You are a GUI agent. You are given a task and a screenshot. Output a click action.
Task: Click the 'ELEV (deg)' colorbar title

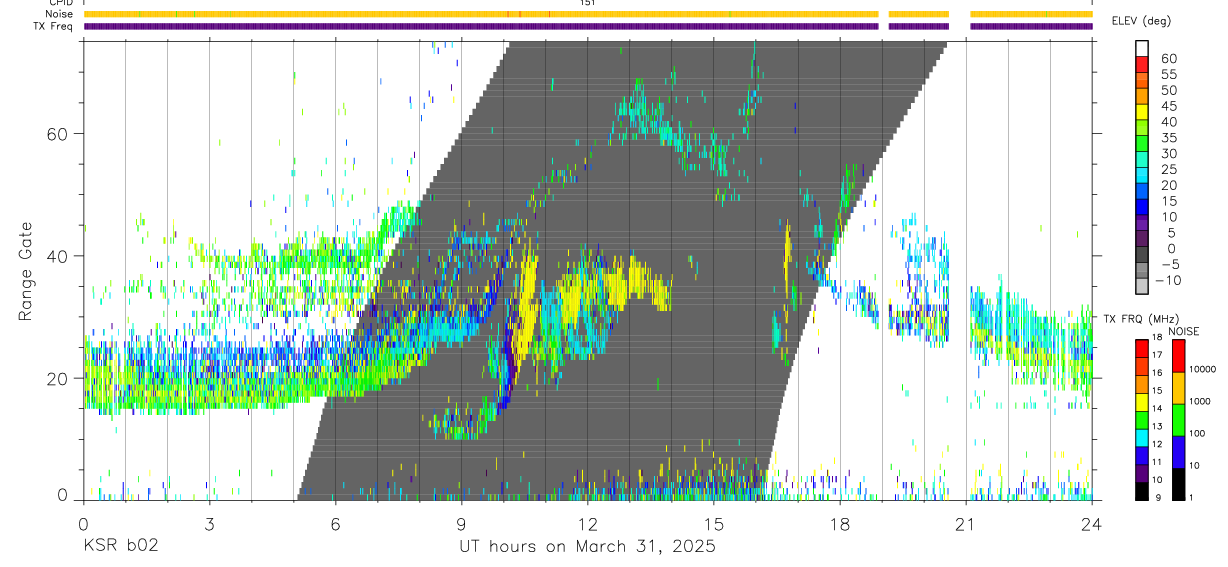coord(1141,21)
